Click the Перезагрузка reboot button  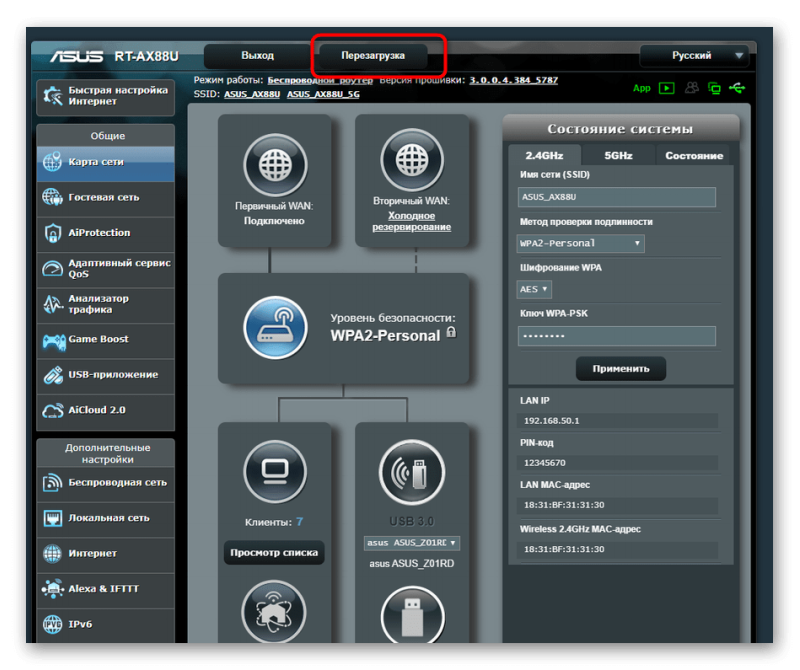click(x=373, y=56)
